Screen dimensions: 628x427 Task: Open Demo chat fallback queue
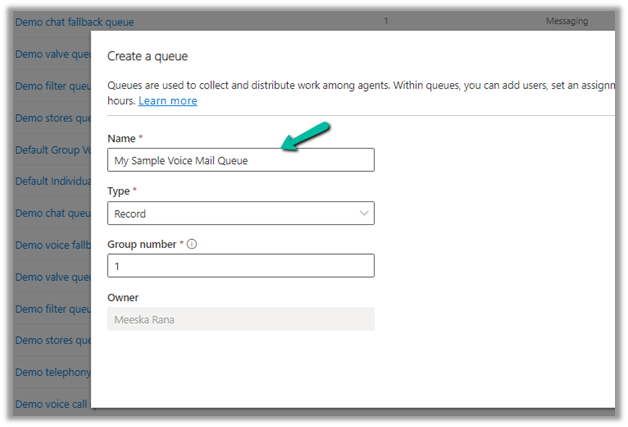coord(75,21)
